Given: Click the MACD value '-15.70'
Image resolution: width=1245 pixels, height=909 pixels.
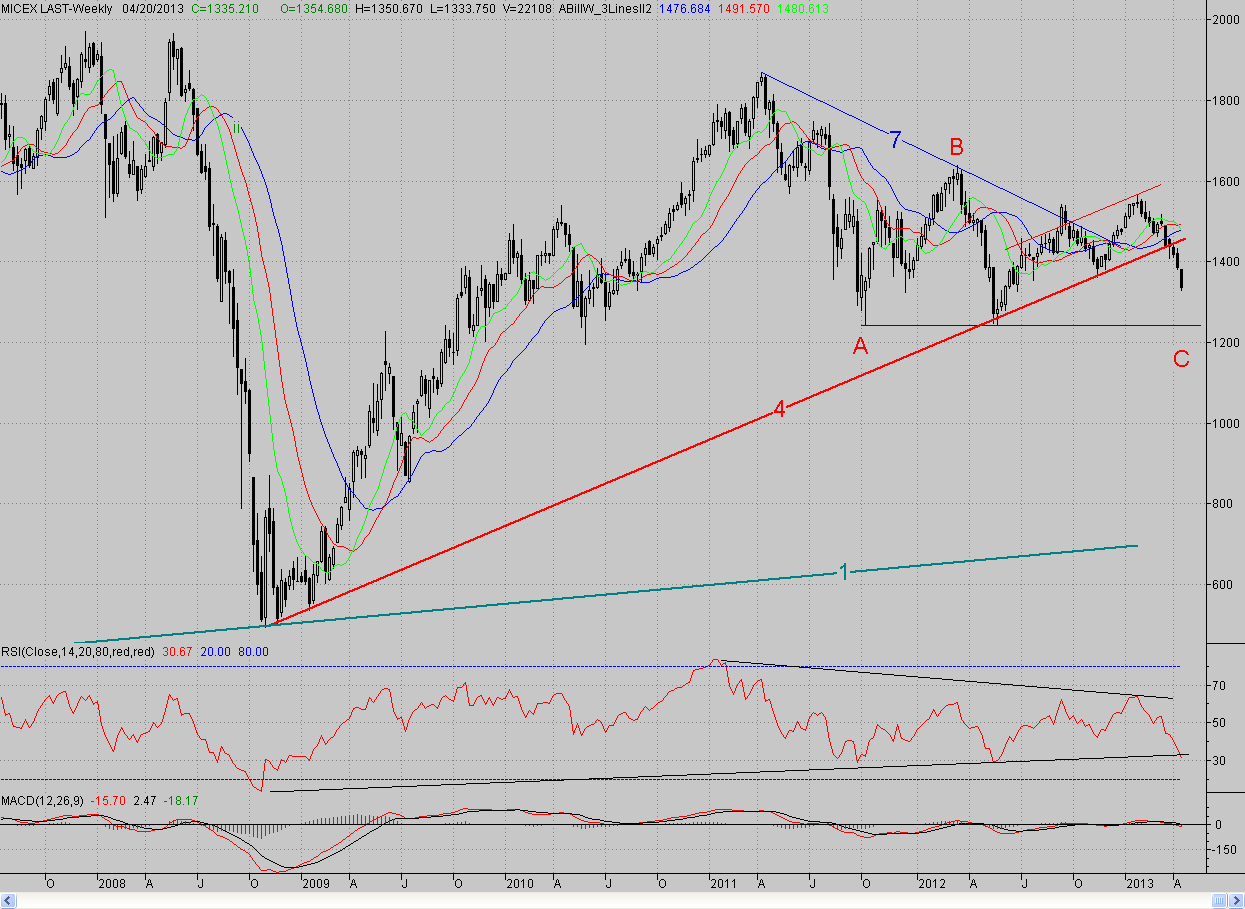Looking at the screenshot, I should pyautogui.click(x=108, y=801).
